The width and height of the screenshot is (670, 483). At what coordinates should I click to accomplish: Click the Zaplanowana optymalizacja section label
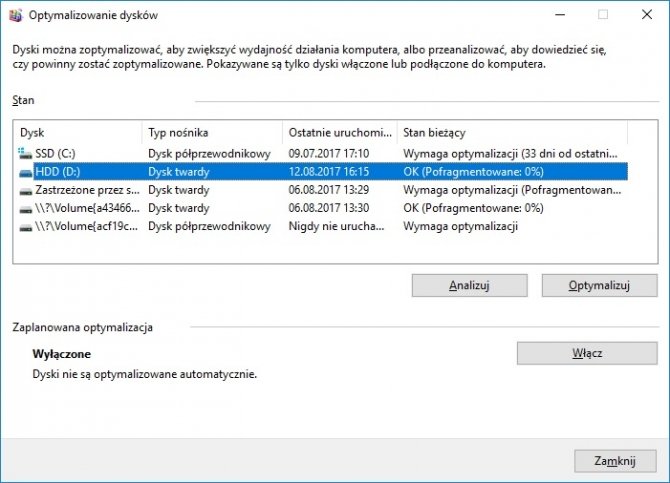[x=82, y=327]
